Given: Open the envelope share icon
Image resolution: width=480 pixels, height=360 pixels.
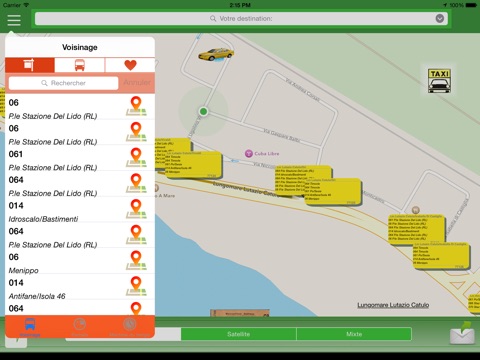Looking at the screenshot, I should pos(463,333).
